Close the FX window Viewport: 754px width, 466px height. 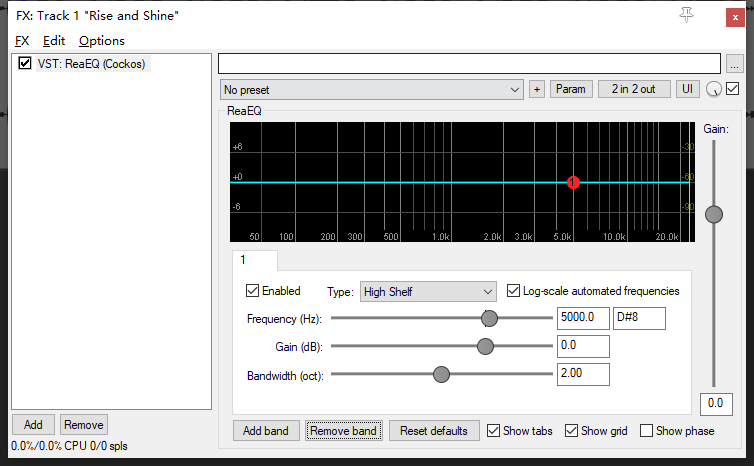click(735, 17)
